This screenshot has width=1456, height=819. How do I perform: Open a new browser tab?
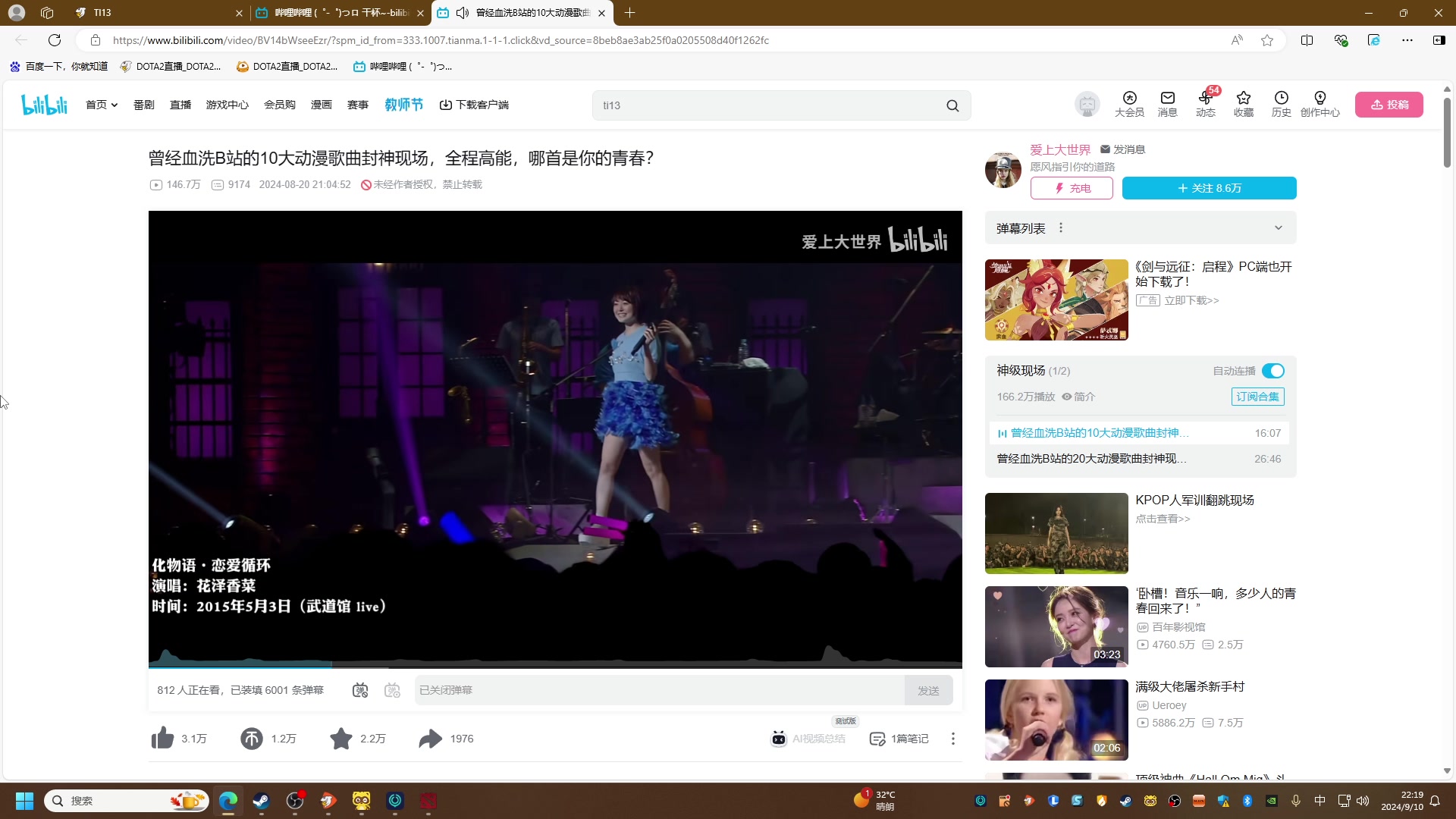(x=629, y=13)
